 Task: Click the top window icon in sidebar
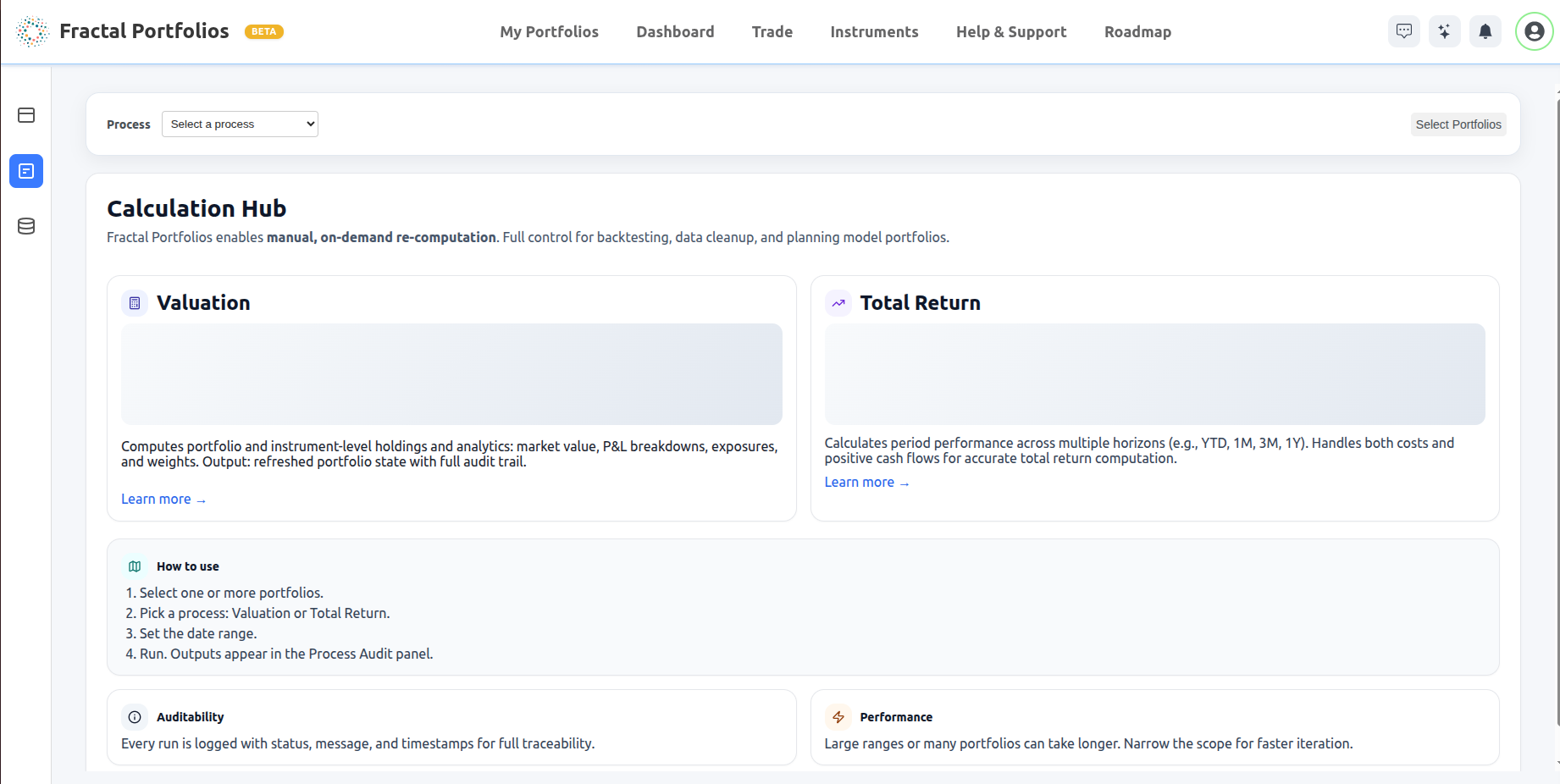point(26,115)
